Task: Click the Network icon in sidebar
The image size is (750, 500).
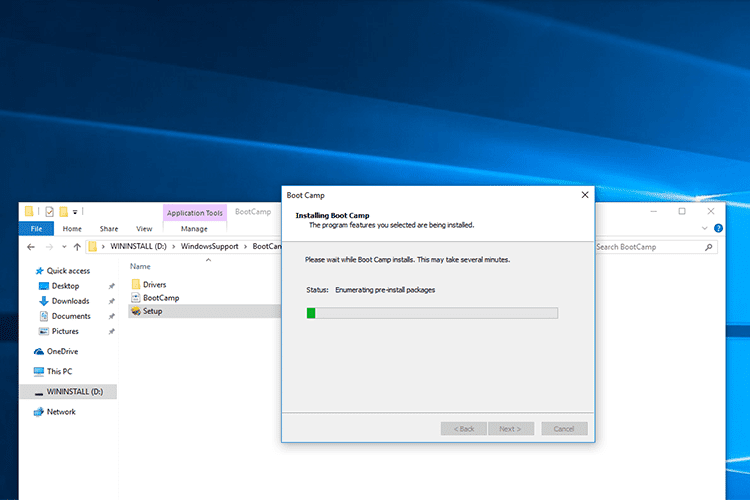Action: click(x=38, y=412)
